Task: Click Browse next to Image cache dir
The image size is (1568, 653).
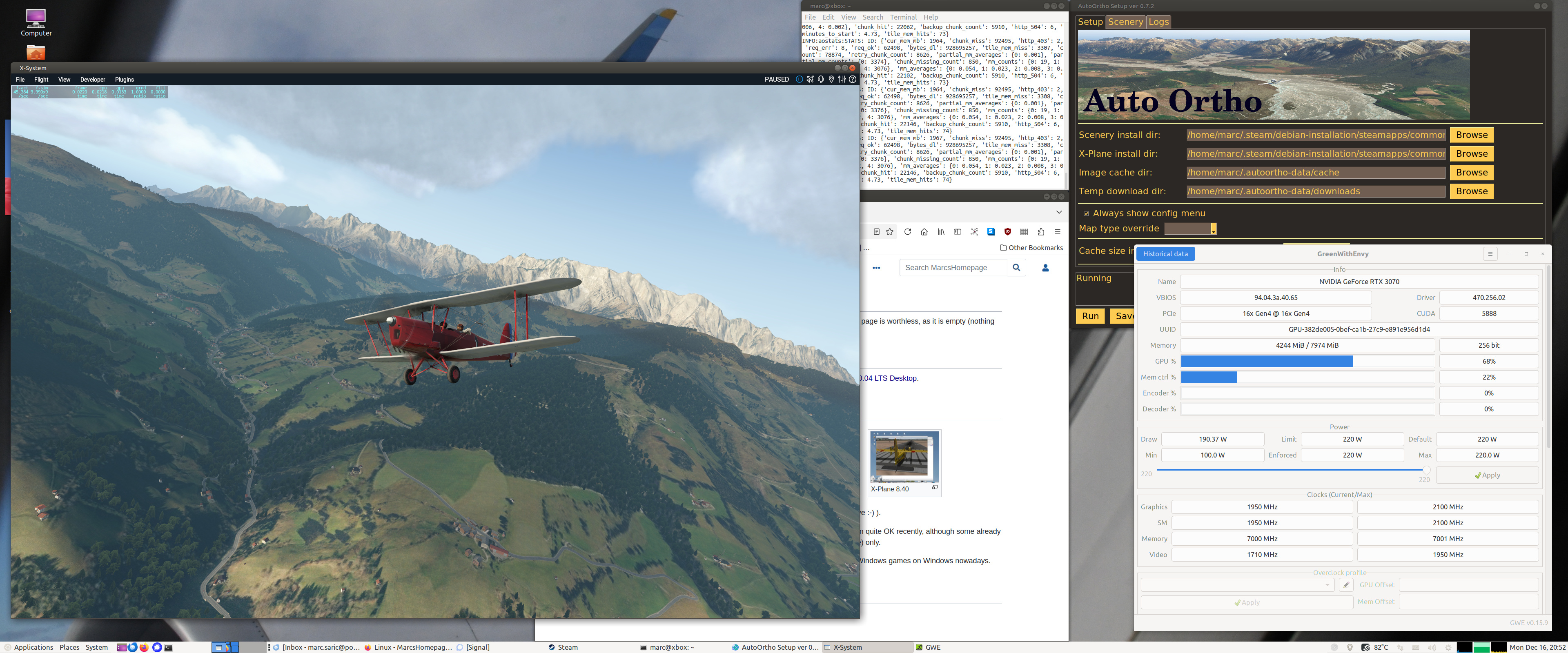Action: coord(1471,173)
